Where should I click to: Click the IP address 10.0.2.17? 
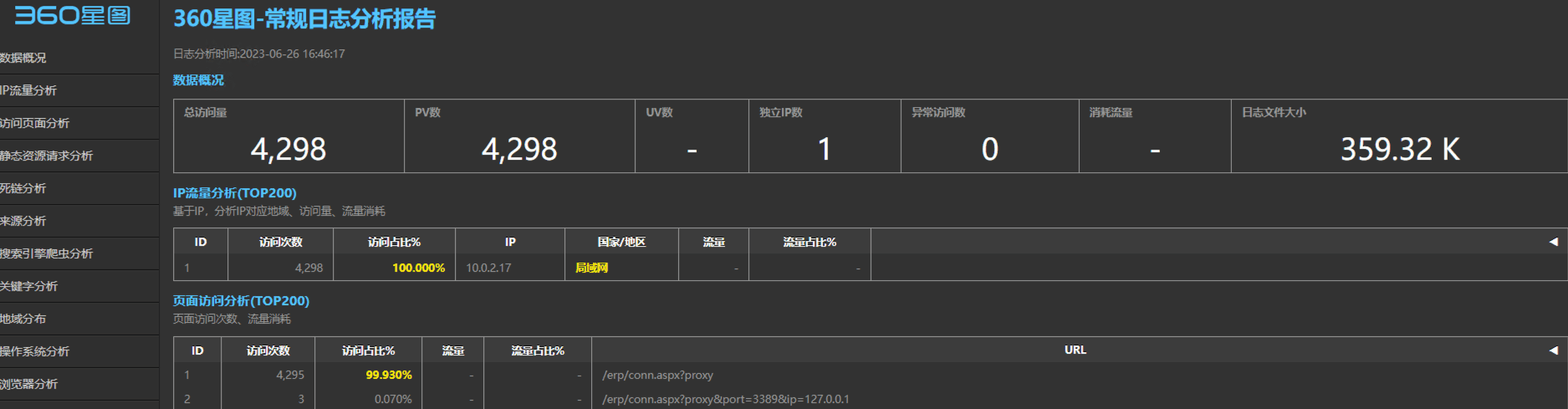pyautogui.click(x=488, y=268)
